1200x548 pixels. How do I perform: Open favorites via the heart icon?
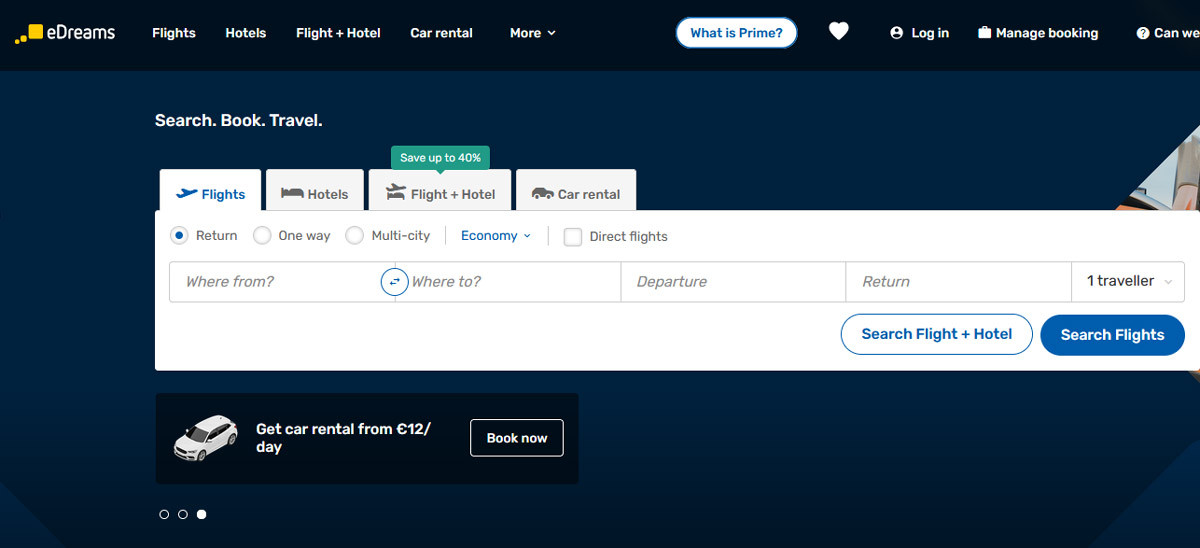(x=838, y=32)
